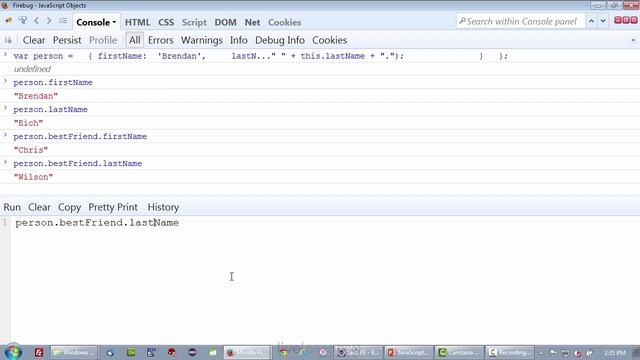Open the Windows Explorer taskbar button

(x=74, y=352)
